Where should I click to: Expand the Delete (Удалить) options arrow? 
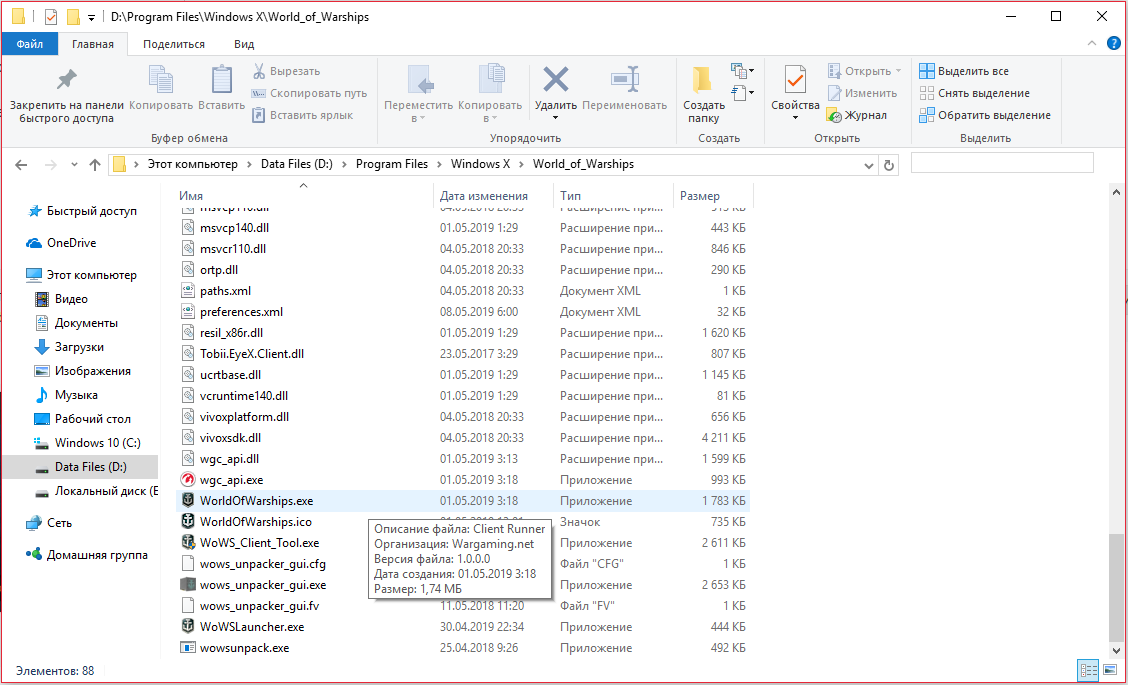click(555, 118)
